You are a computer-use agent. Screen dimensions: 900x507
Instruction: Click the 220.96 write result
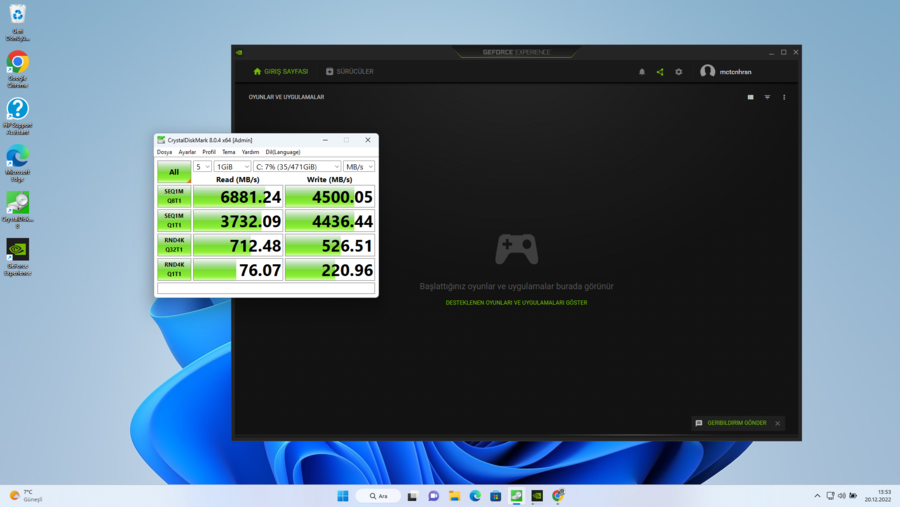329,269
